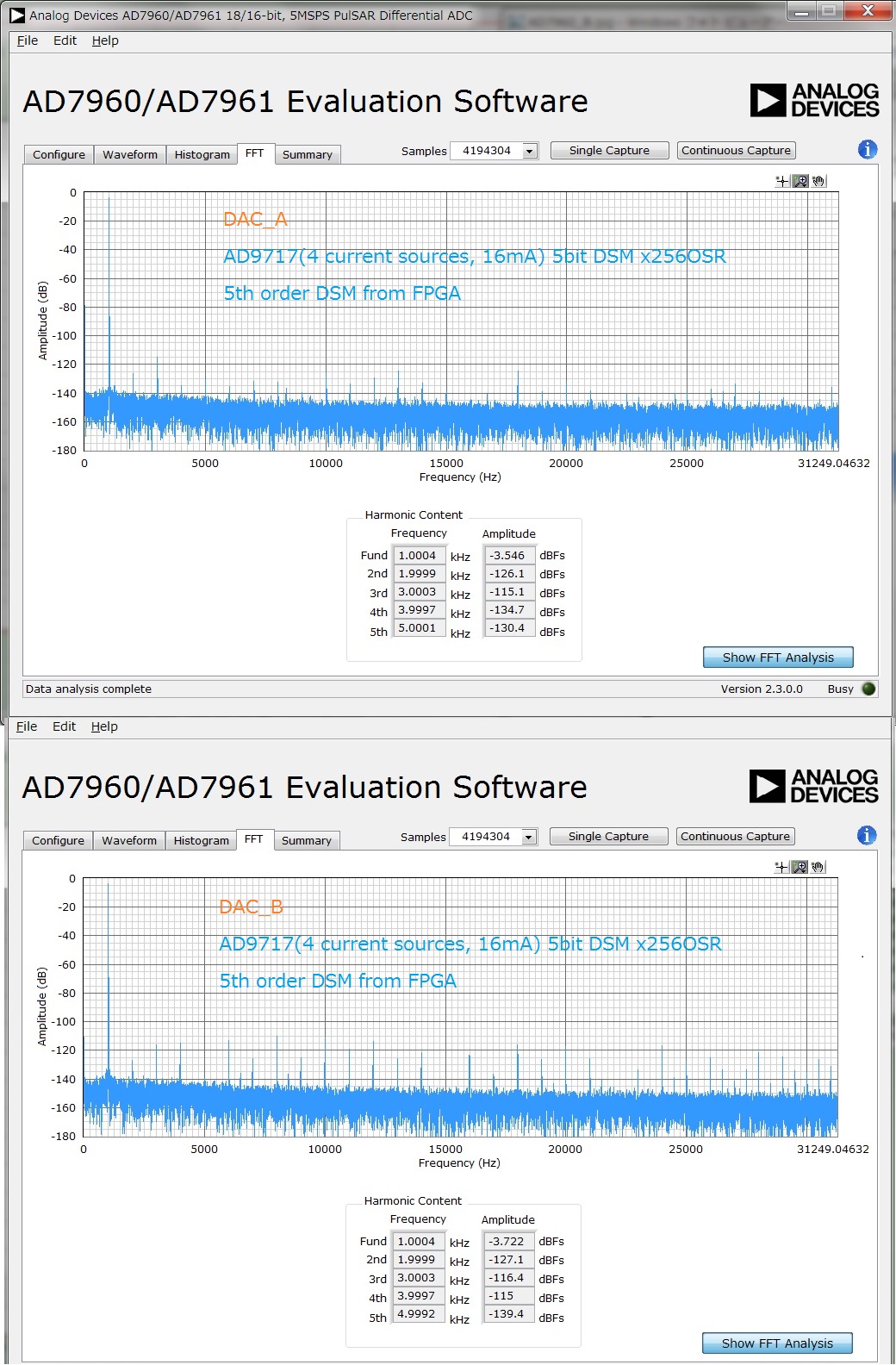This screenshot has height=1365, width=896.
Task: Click 3rd harmonic amplitude -115.1 field
Action: point(509,591)
